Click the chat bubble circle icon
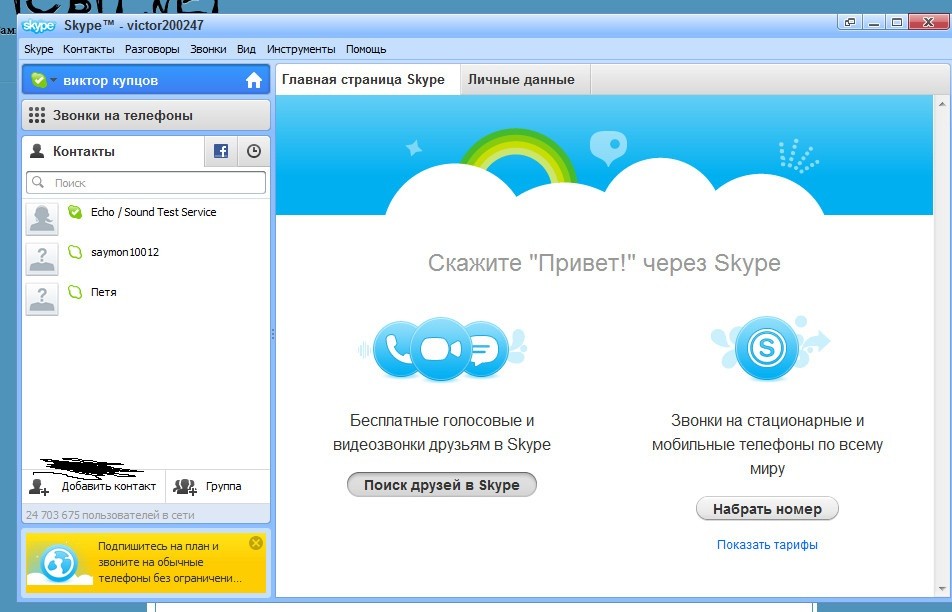The height and width of the screenshot is (612, 952). [487, 349]
